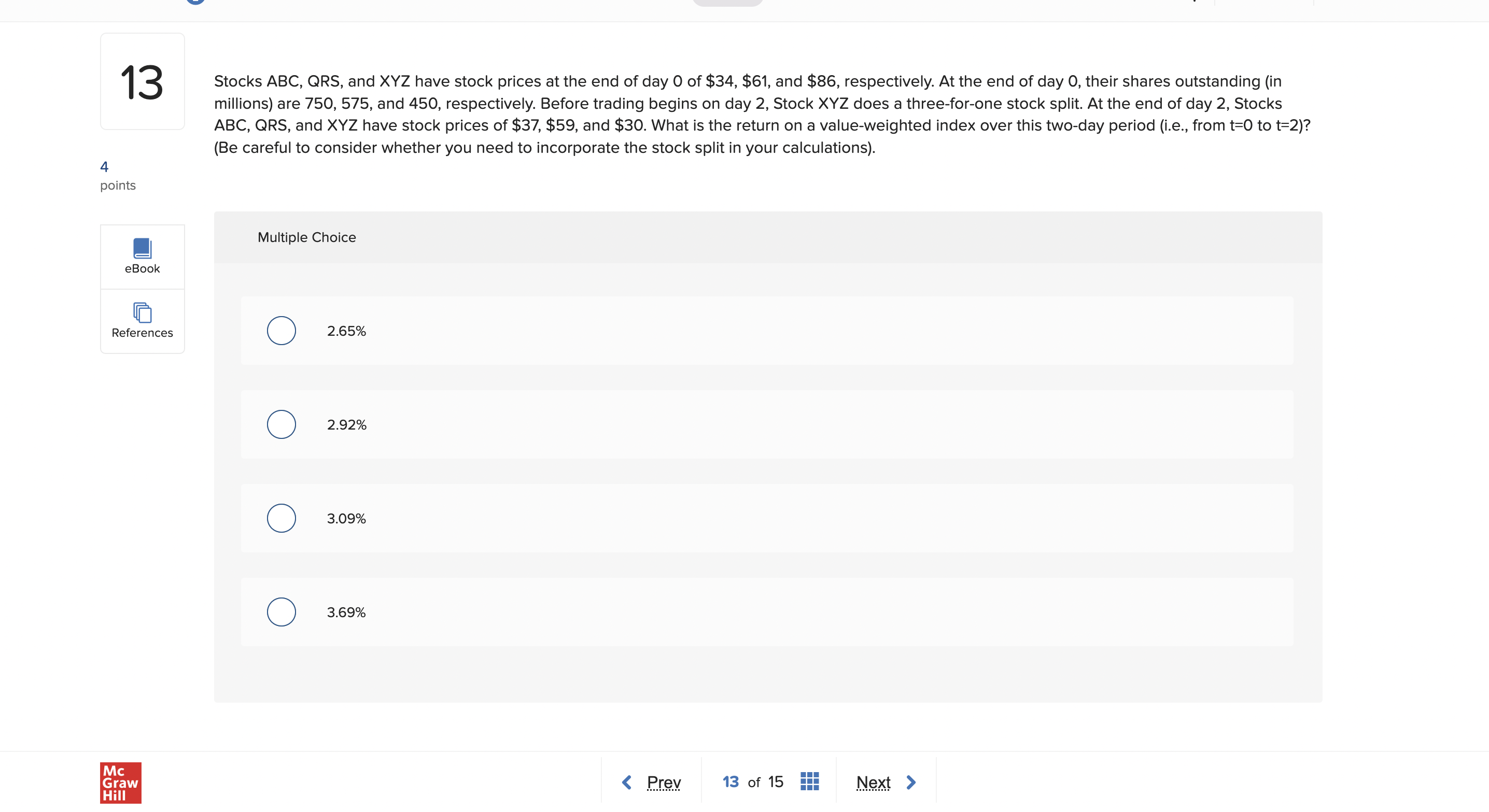Click the 4 points label
This screenshot has width=1489, height=812.
[117, 175]
